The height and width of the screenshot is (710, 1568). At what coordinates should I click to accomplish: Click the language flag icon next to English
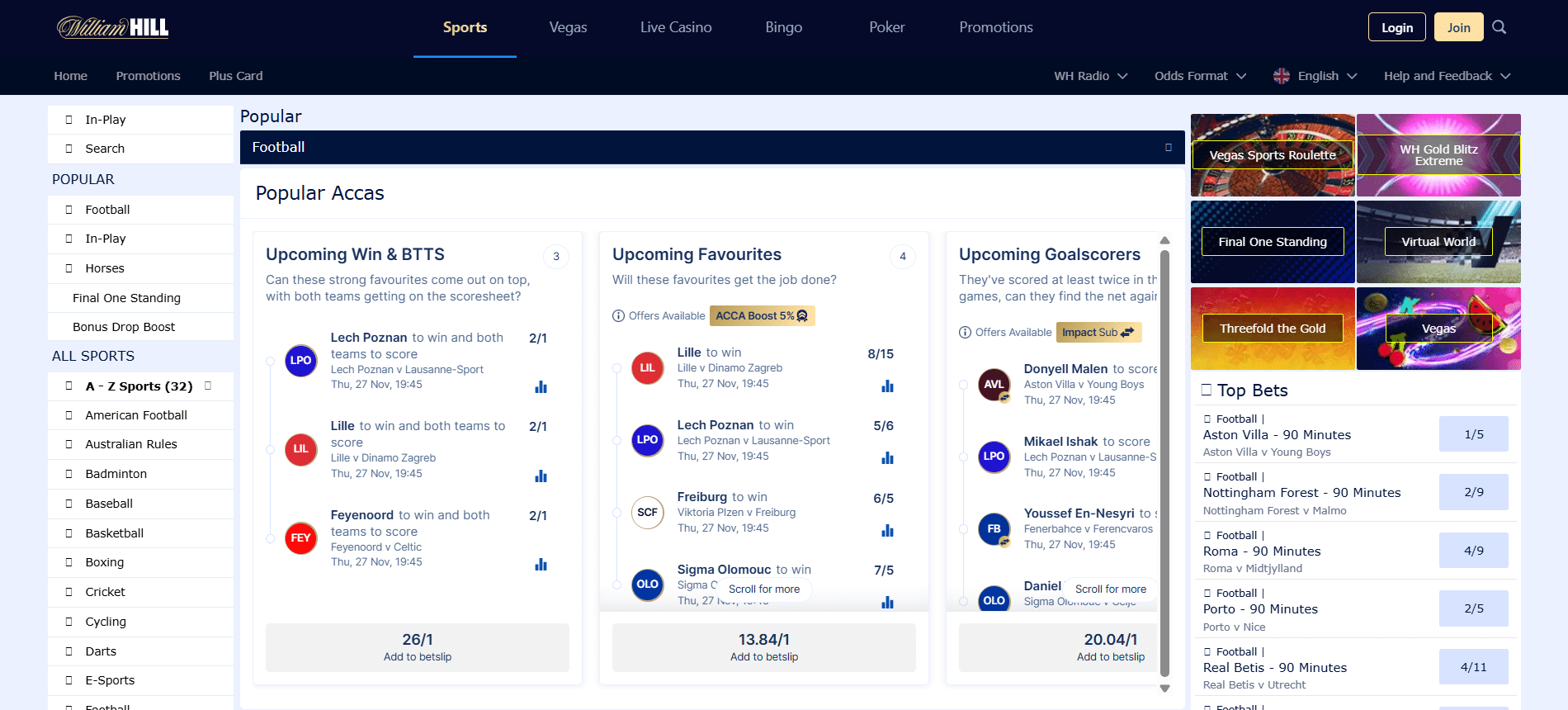click(x=1282, y=76)
